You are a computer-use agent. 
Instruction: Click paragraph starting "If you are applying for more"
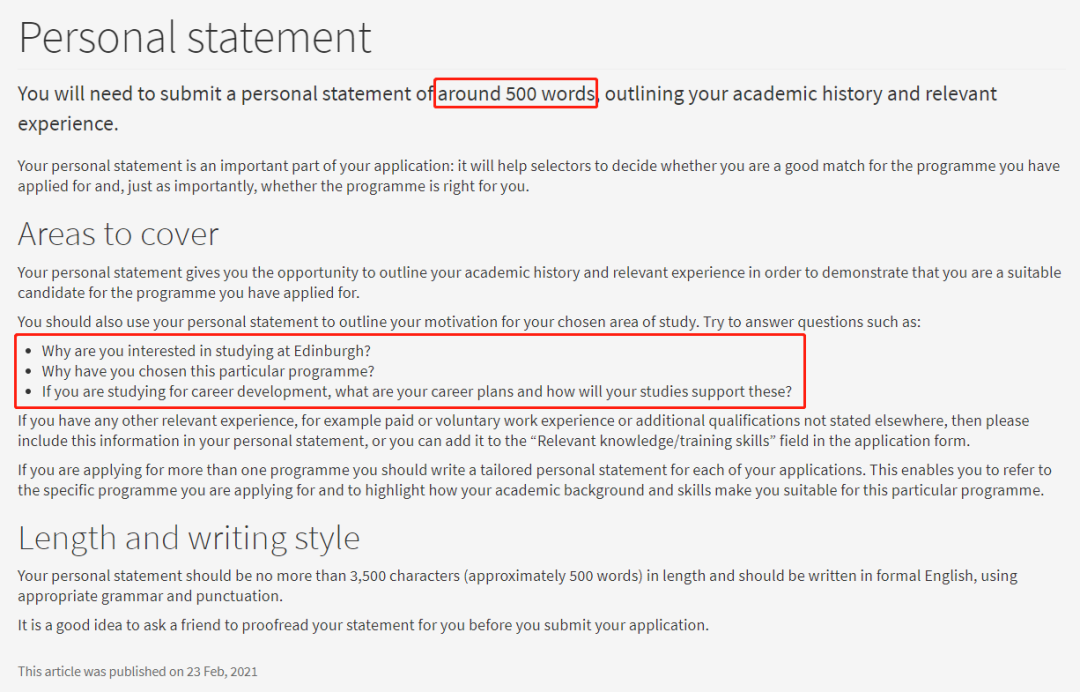[534, 480]
